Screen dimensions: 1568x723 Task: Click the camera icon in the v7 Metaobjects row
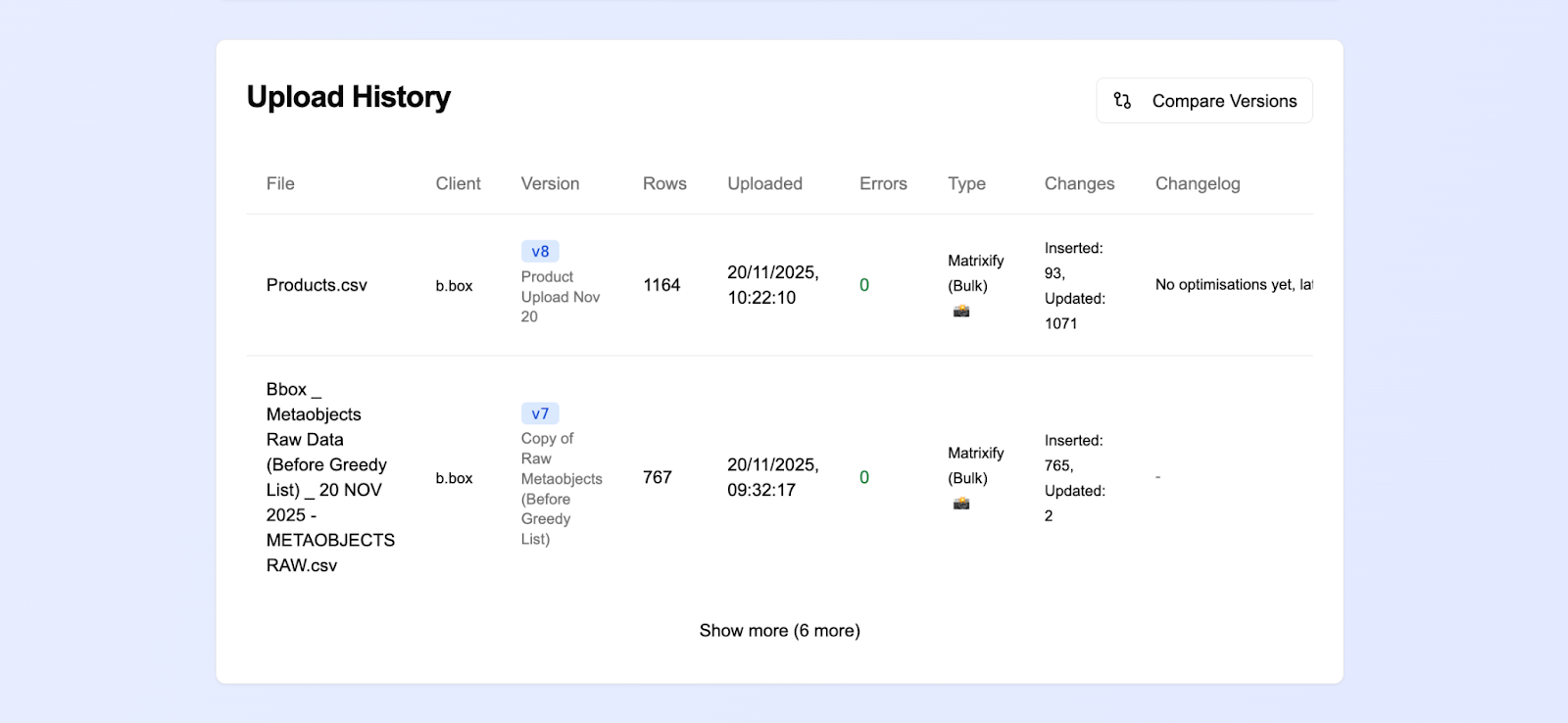(x=961, y=504)
